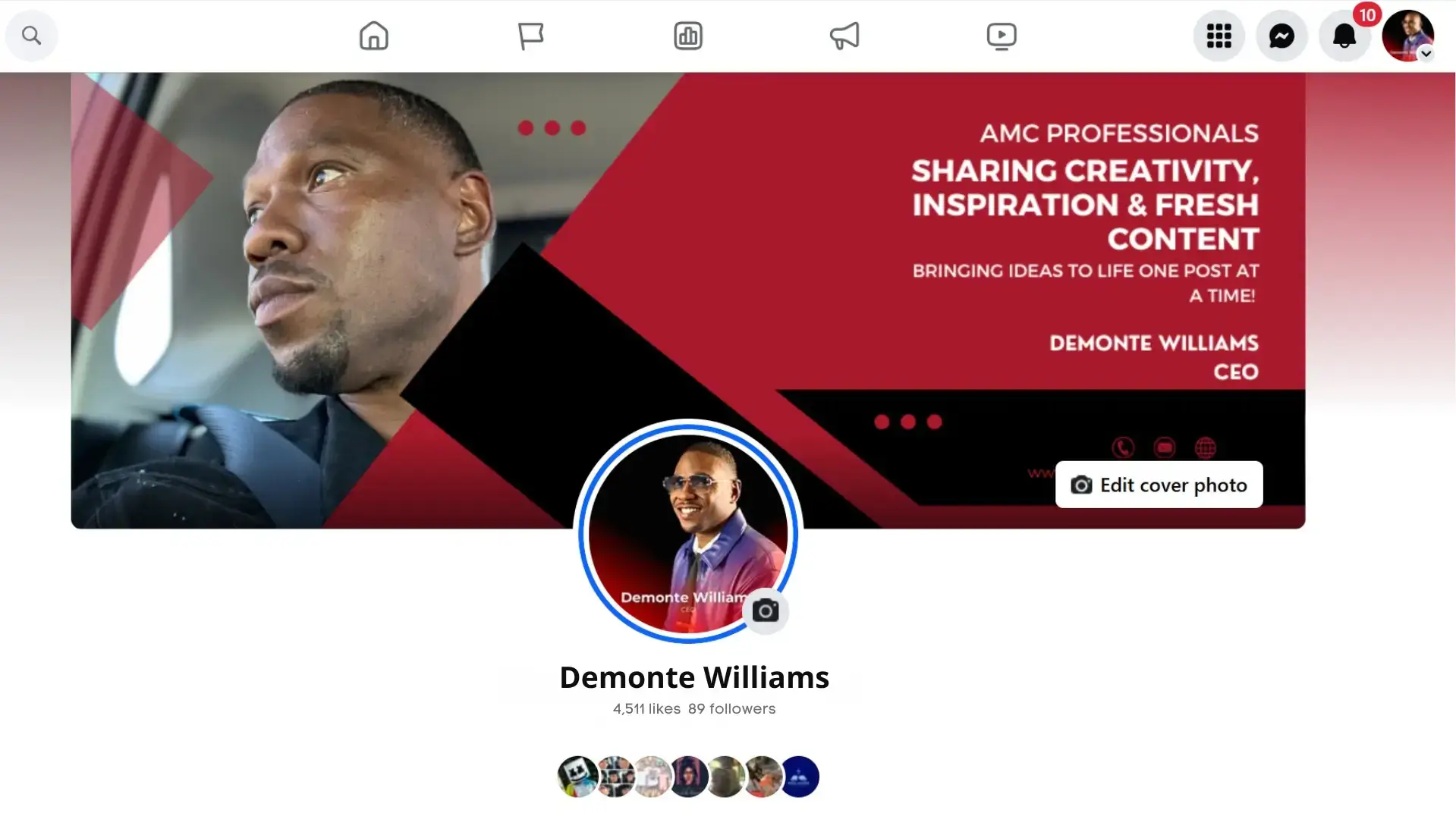This screenshot has width=1456, height=813.
Task: Open the Pages flag icon
Action: pyautogui.click(x=530, y=36)
